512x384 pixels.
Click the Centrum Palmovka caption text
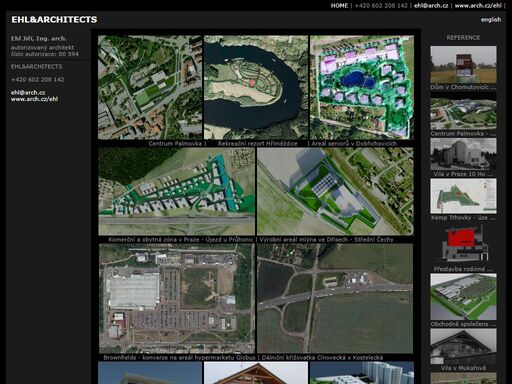tap(175, 144)
